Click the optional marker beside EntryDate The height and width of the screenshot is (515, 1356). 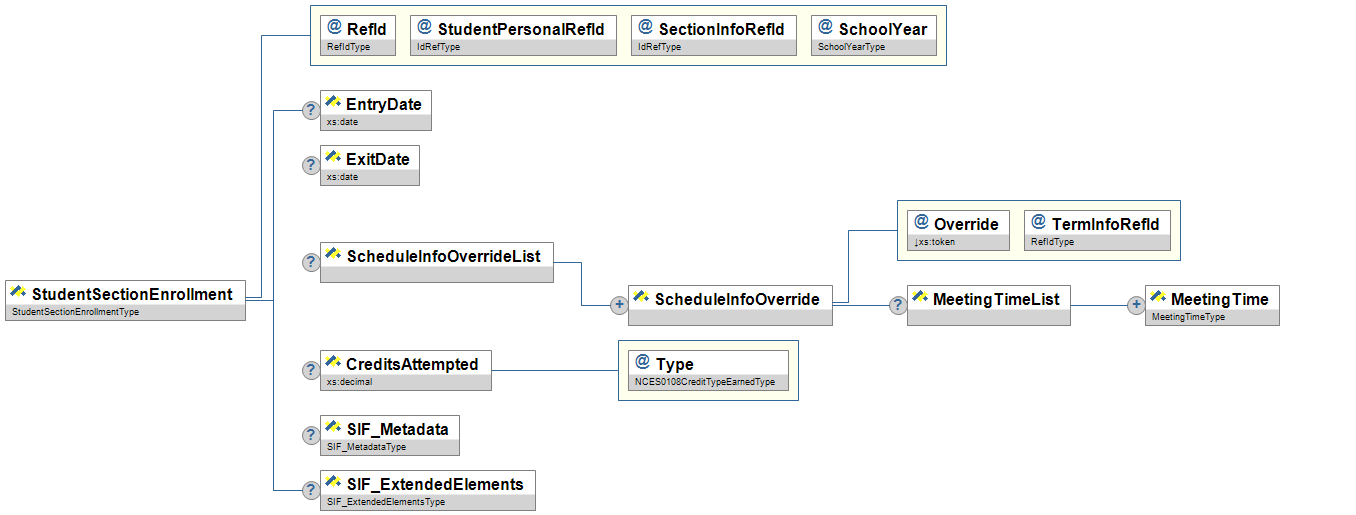tap(311, 111)
